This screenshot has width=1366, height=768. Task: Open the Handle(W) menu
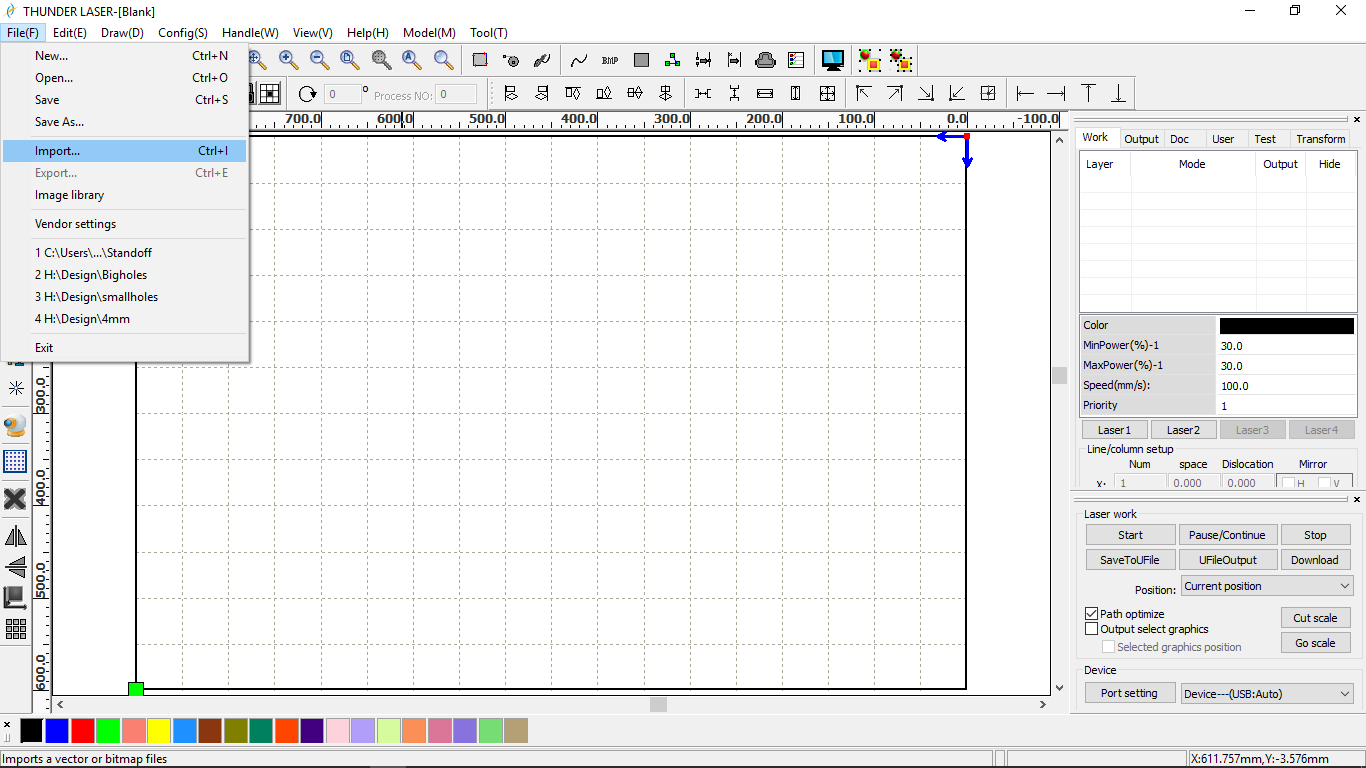250,33
